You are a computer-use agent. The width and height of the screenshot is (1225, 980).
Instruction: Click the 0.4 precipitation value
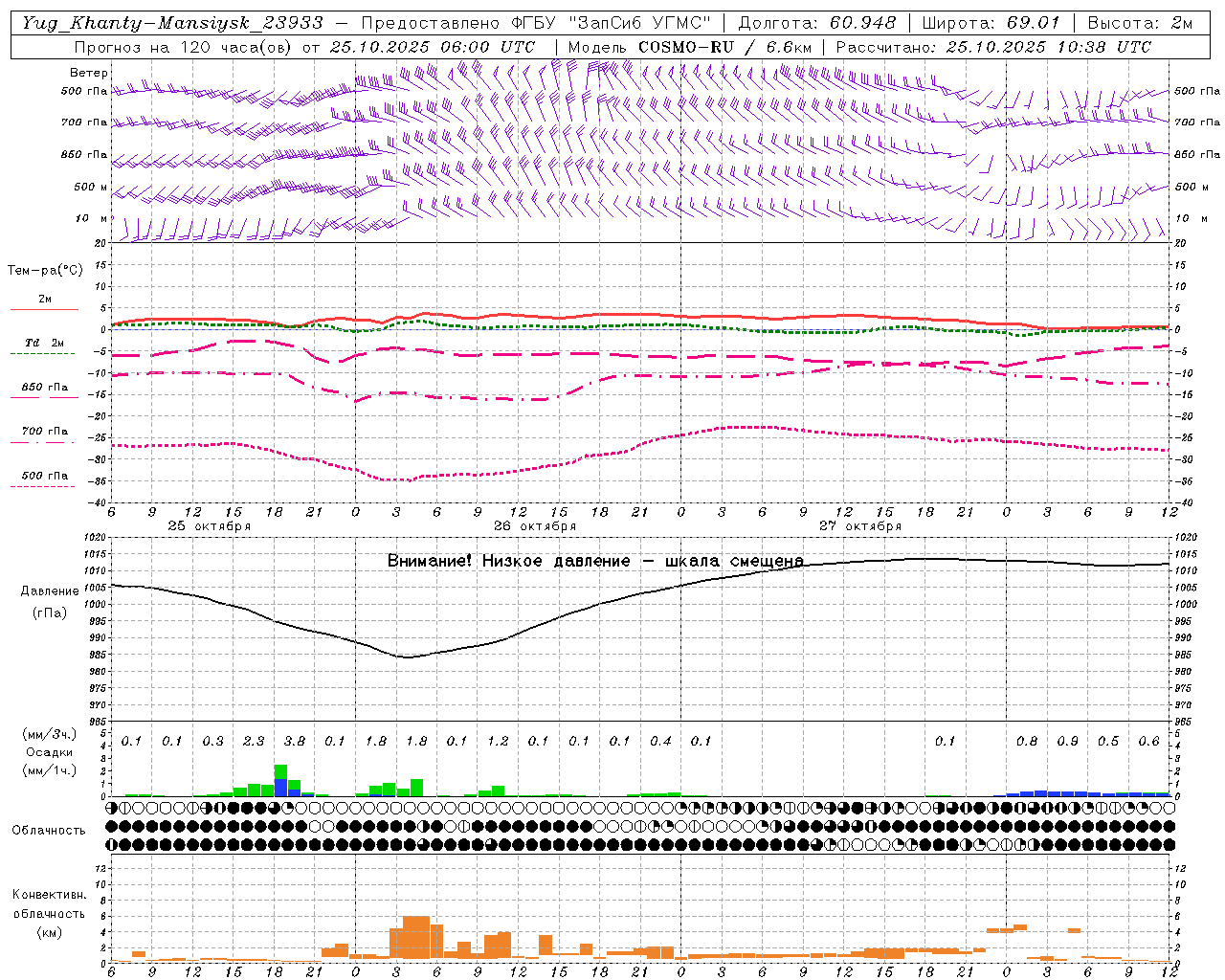660,742
